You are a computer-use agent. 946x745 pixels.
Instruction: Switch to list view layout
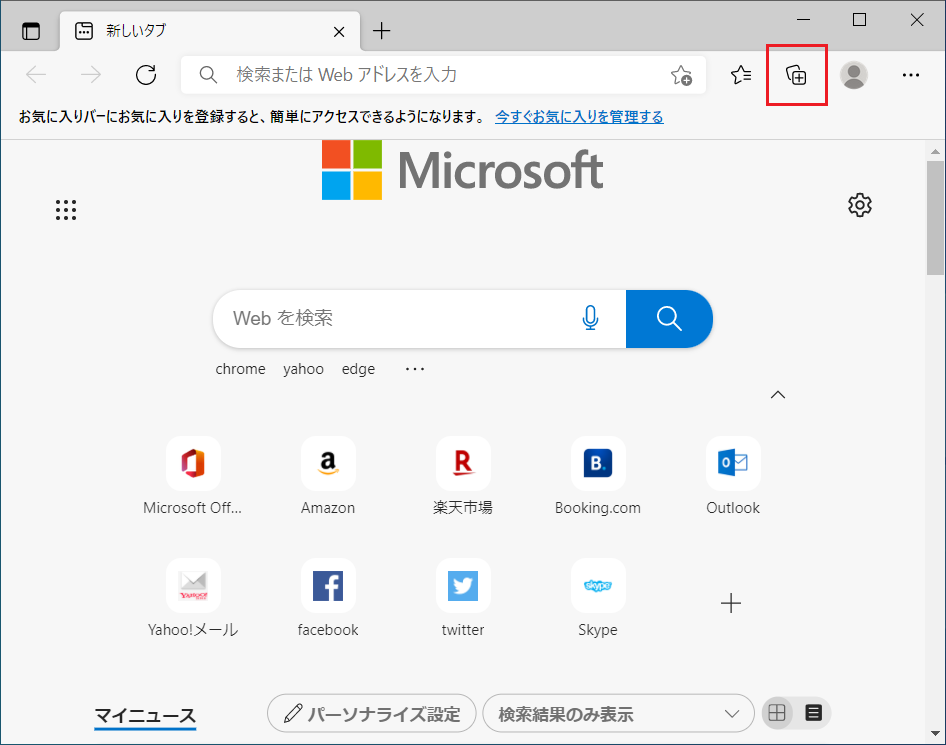pyautogui.click(x=813, y=713)
